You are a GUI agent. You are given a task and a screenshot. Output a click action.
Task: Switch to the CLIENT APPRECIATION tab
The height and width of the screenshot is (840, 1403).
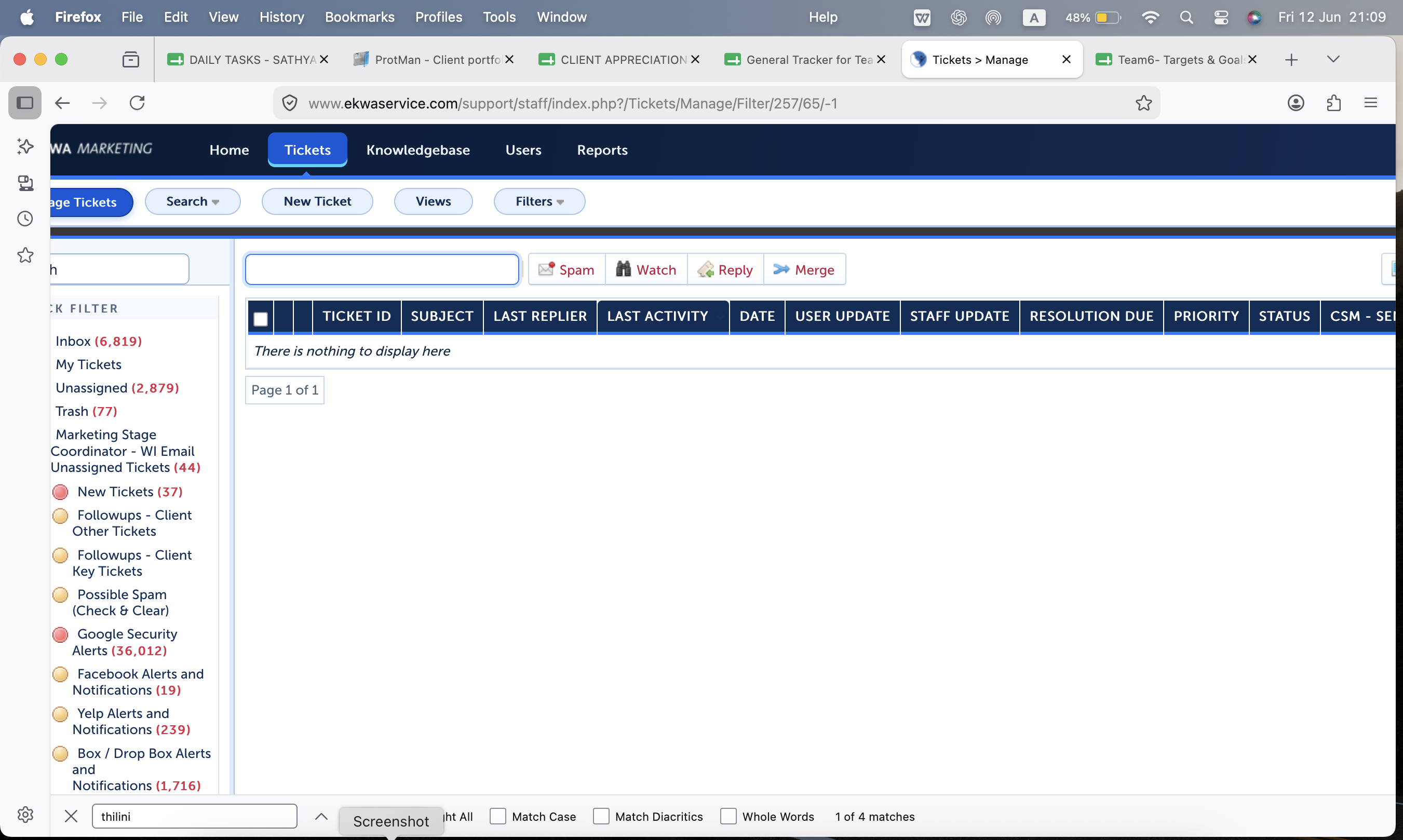620,59
